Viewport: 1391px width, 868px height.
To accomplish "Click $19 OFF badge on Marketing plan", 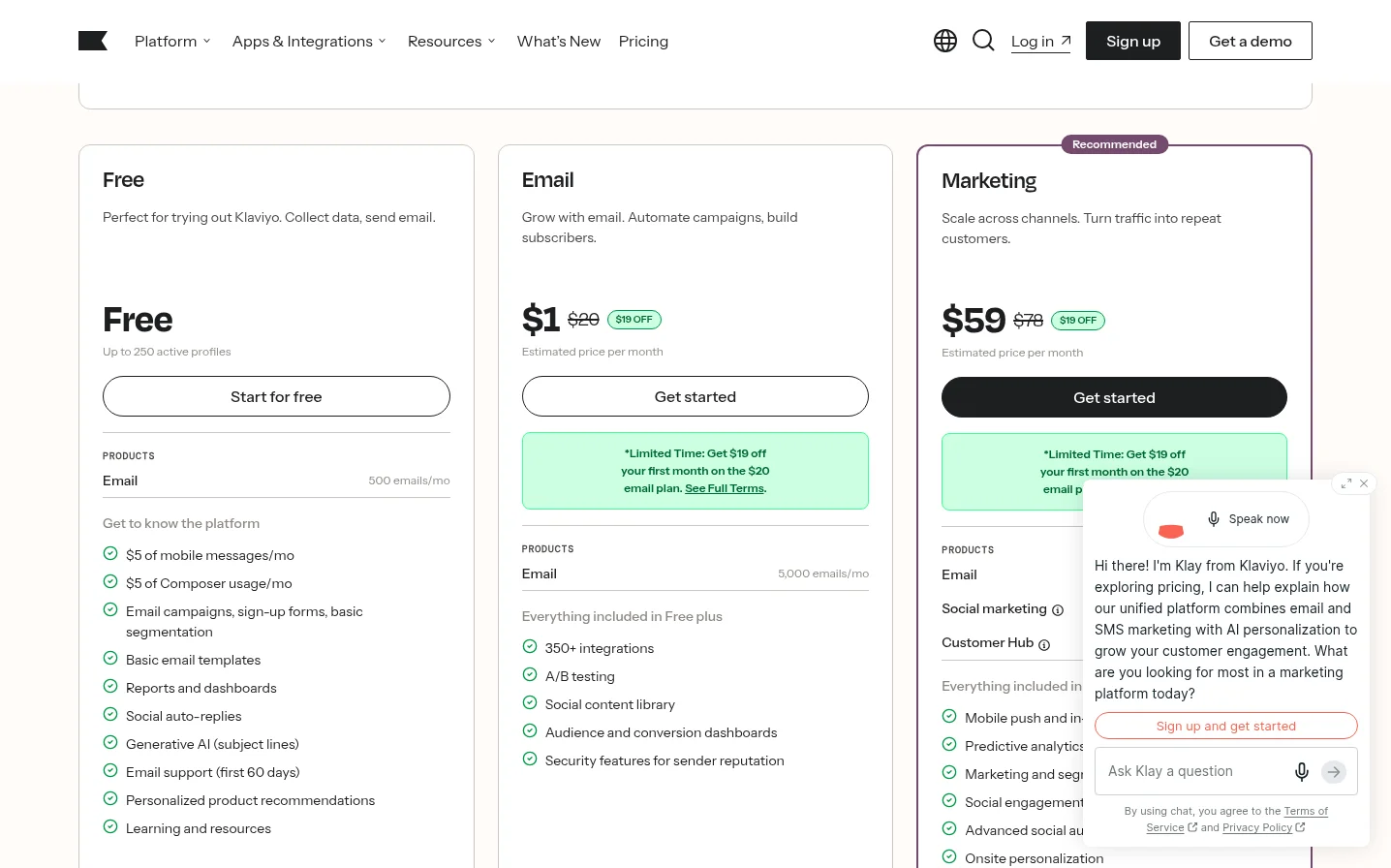I will pos(1078,320).
